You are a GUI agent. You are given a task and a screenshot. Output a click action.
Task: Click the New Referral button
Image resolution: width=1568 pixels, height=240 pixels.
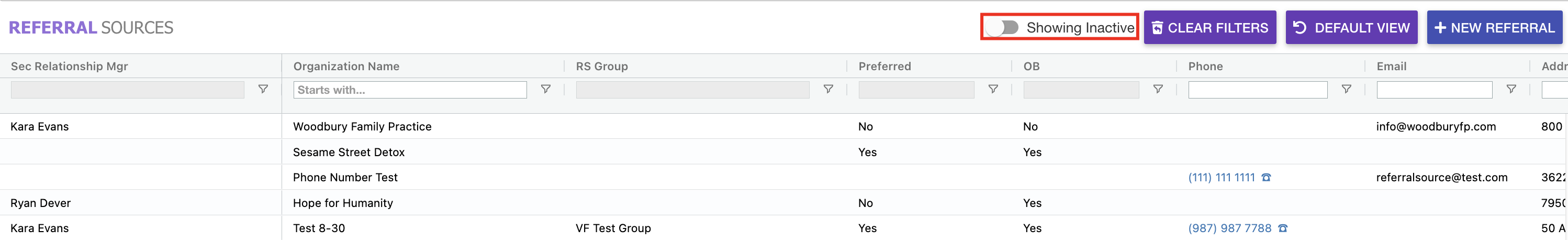1494,27
